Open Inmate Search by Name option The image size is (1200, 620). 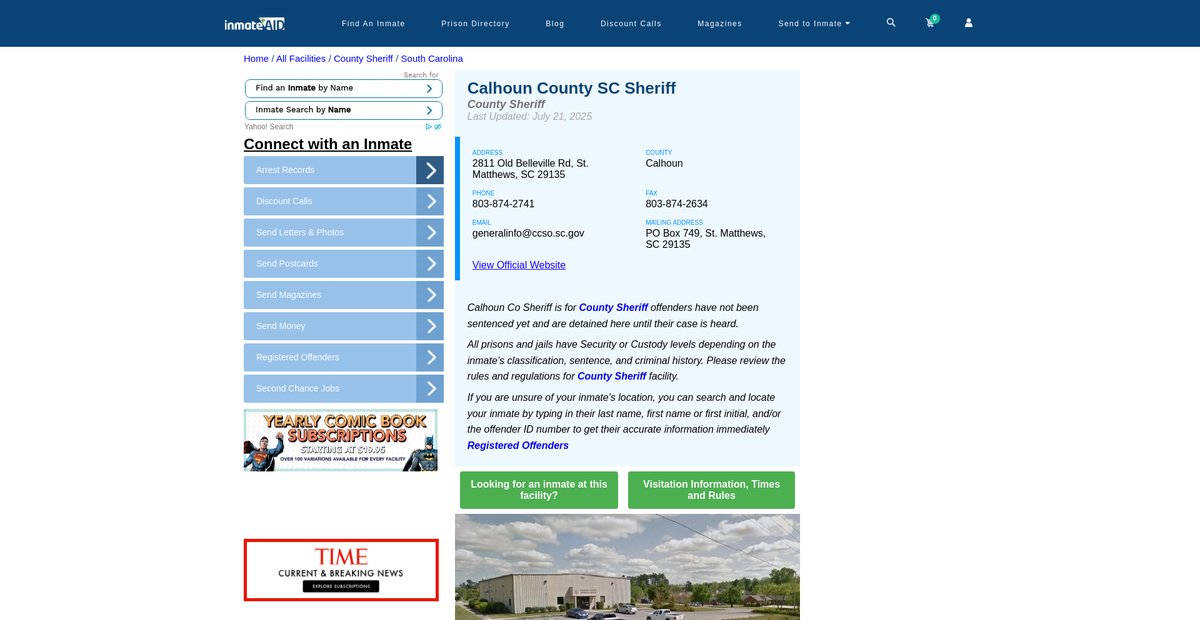(343, 110)
